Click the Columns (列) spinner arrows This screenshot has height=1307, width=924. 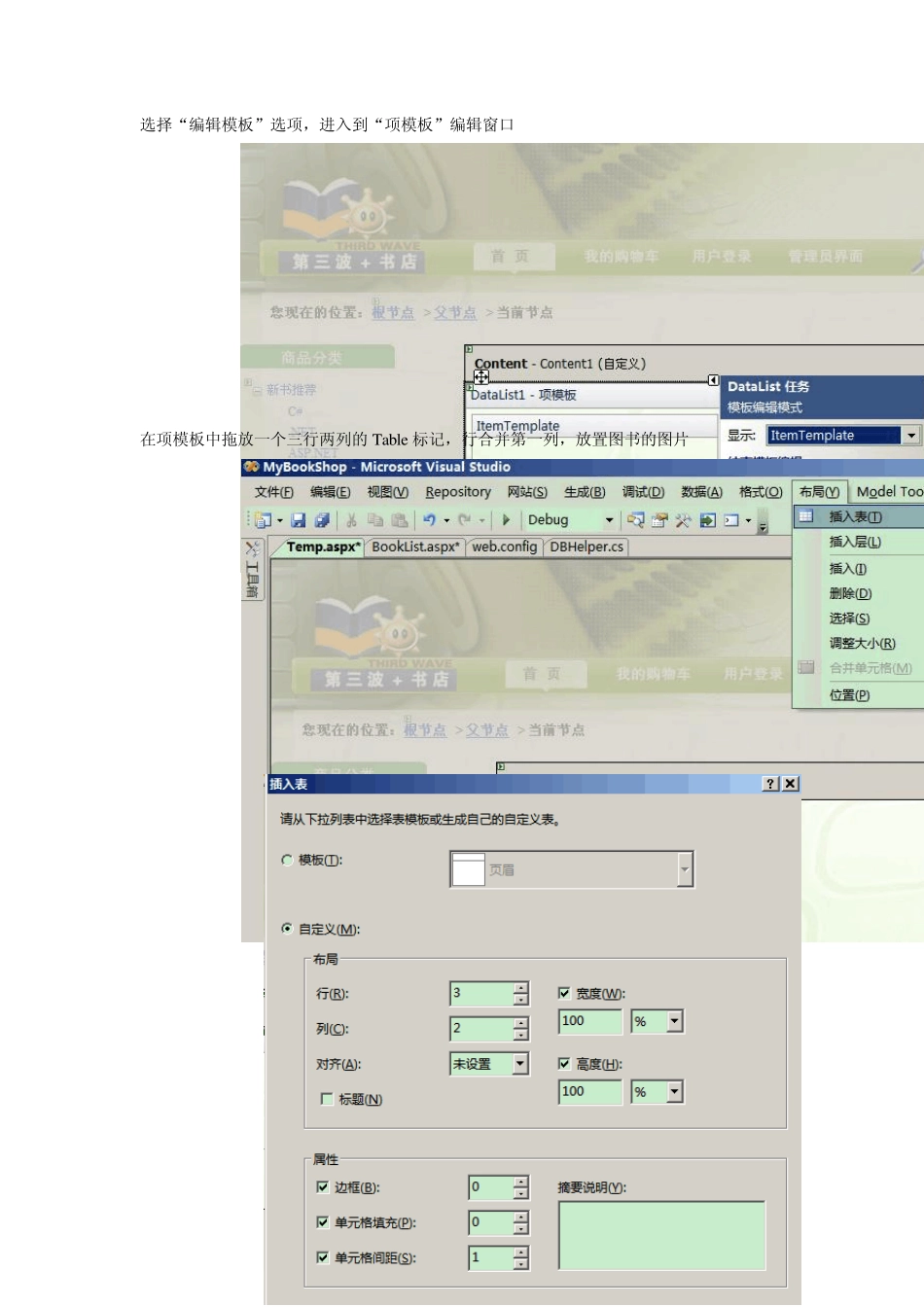coord(521,1028)
